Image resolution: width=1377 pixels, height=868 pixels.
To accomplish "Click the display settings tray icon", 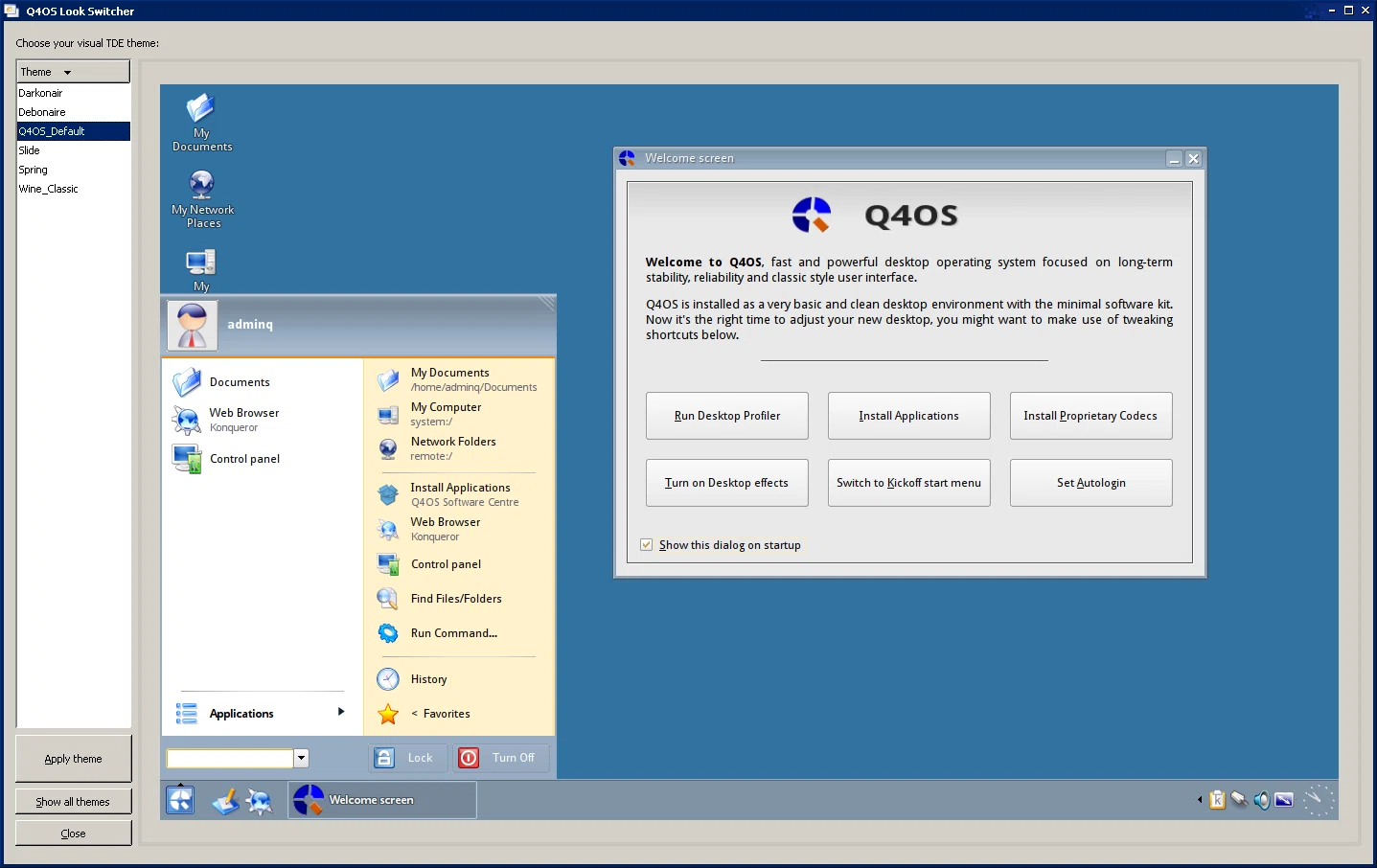I will (1284, 800).
